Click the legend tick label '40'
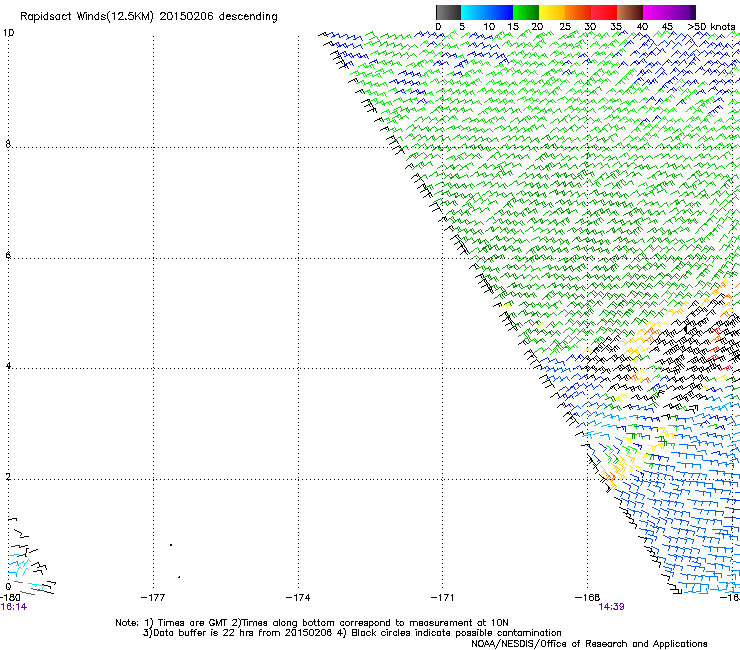The width and height of the screenshot is (740, 650). pos(642,27)
